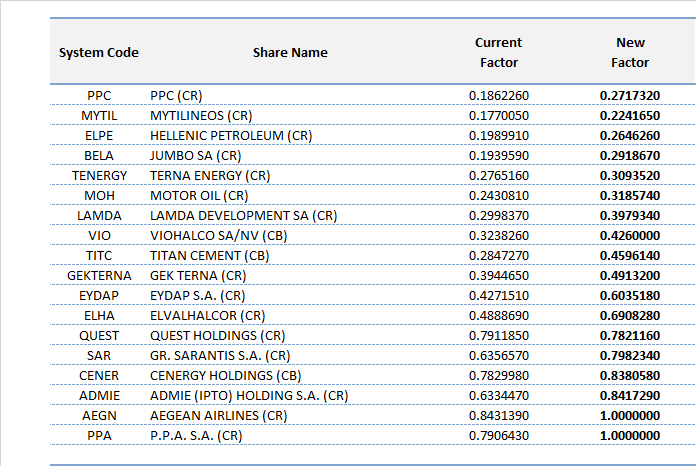Screen dimensions: 696x466
Task: Click LAMDA DEVELOPMENT SA (CR) name
Action: coord(245,216)
